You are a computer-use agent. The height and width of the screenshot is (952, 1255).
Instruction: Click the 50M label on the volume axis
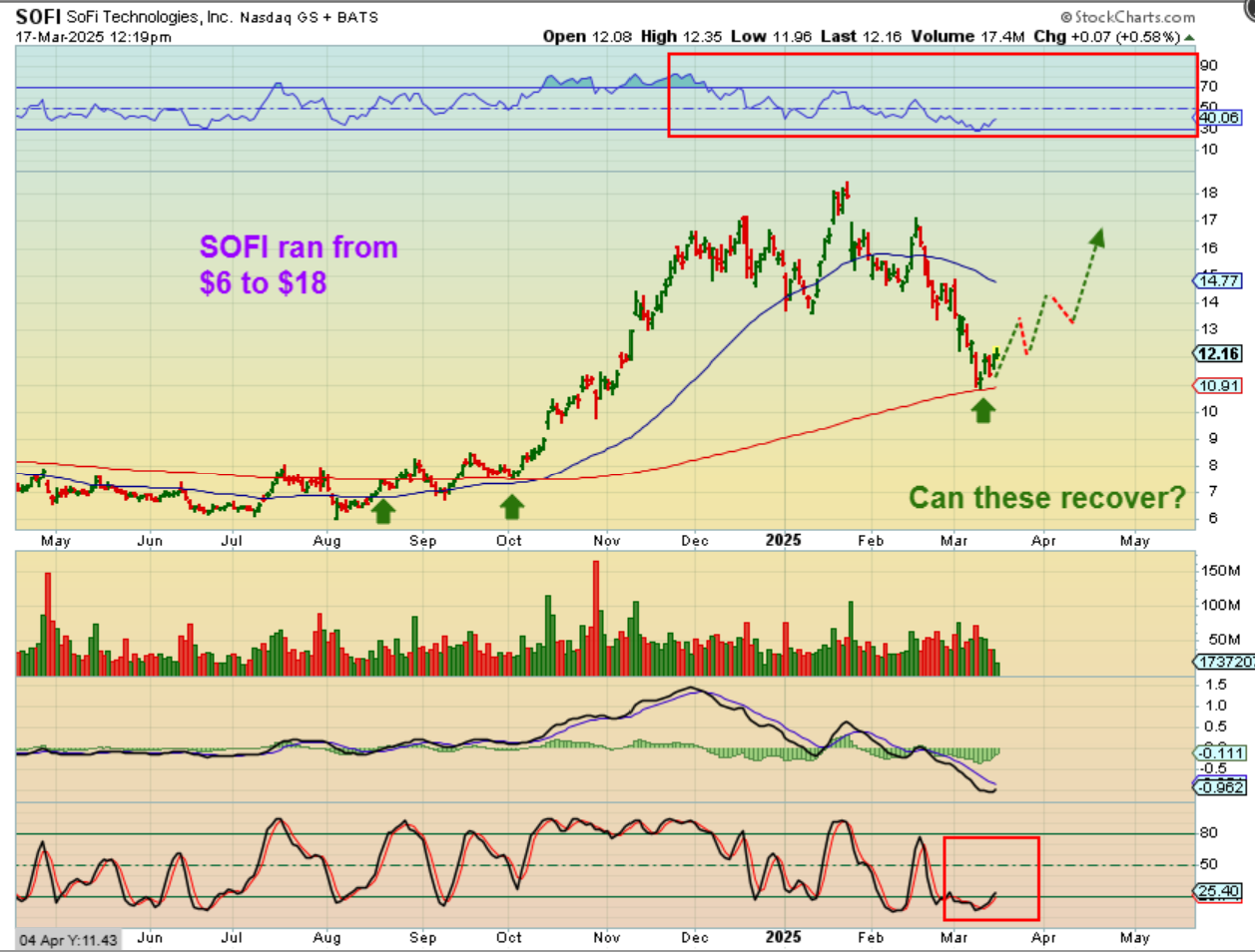[x=1224, y=640]
